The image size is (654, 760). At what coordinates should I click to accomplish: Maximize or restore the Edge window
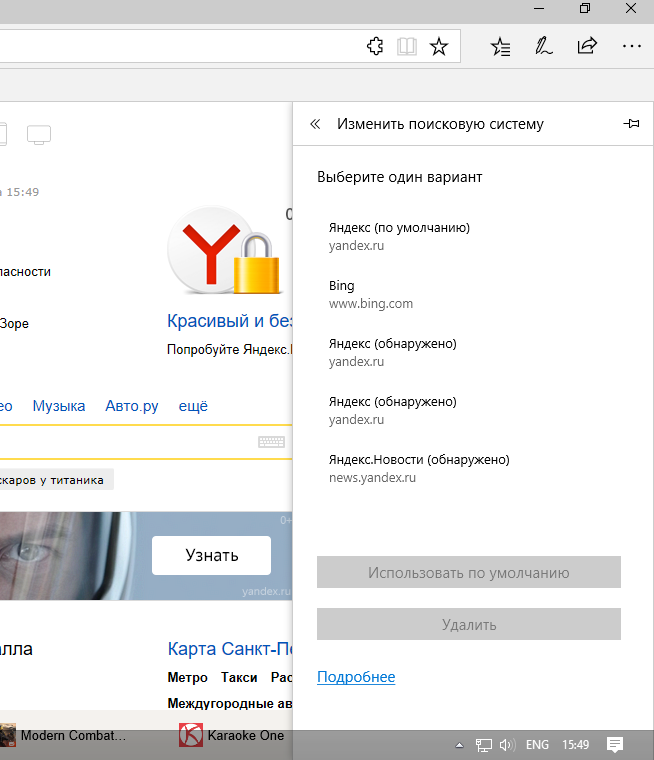(x=585, y=8)
